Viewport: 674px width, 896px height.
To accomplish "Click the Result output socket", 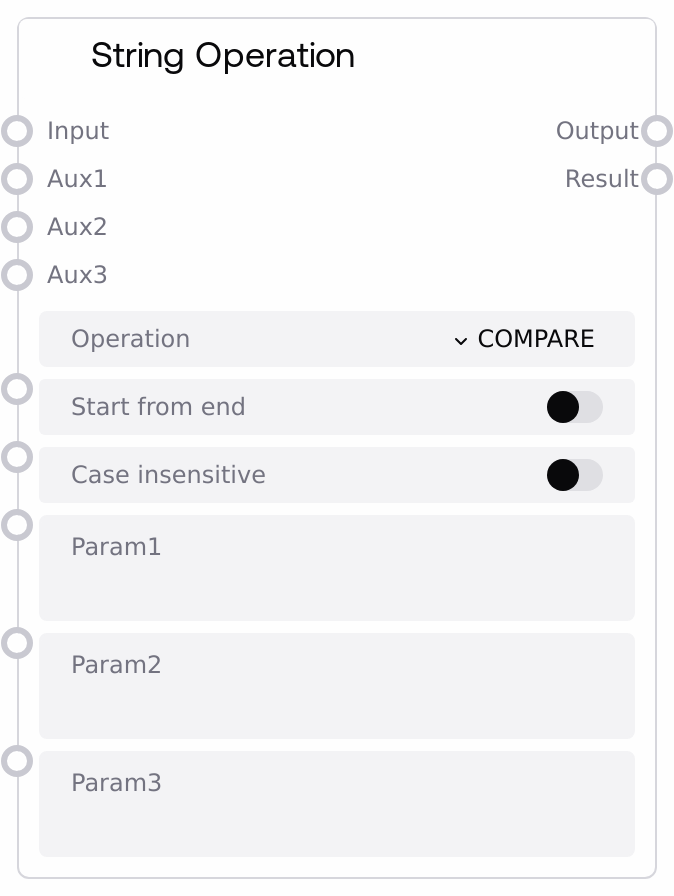I will (x=656, y=179).
